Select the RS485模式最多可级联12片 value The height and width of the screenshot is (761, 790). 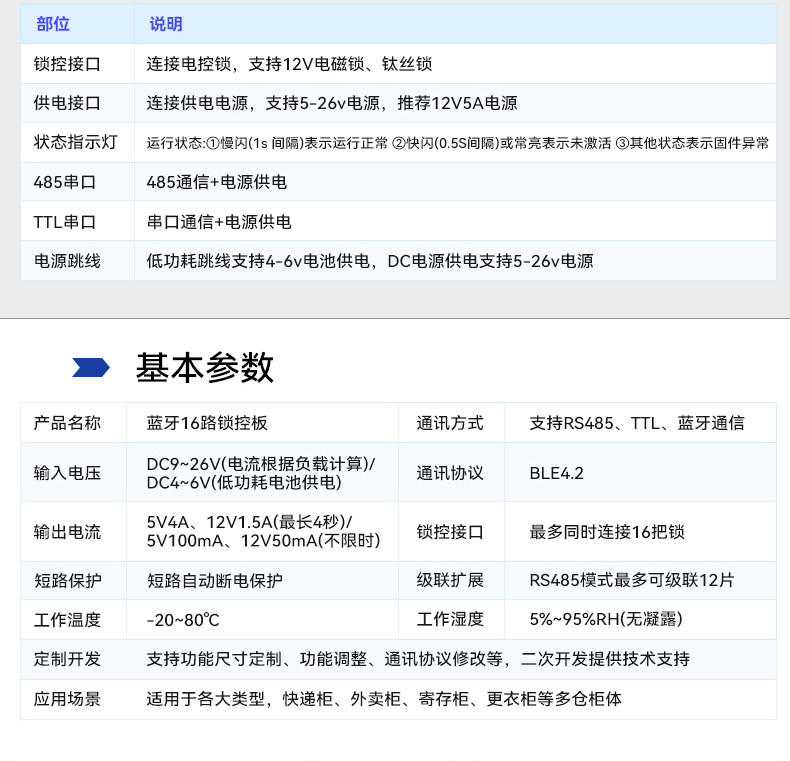click(x=631, y=580)
